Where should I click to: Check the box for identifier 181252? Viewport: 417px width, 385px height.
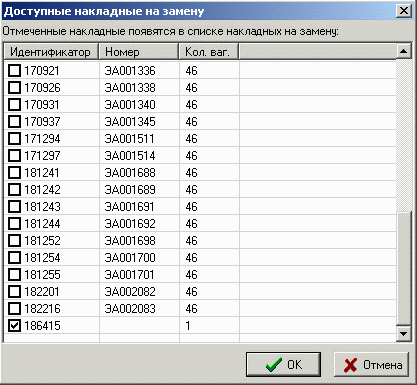[x=14, y=240]
